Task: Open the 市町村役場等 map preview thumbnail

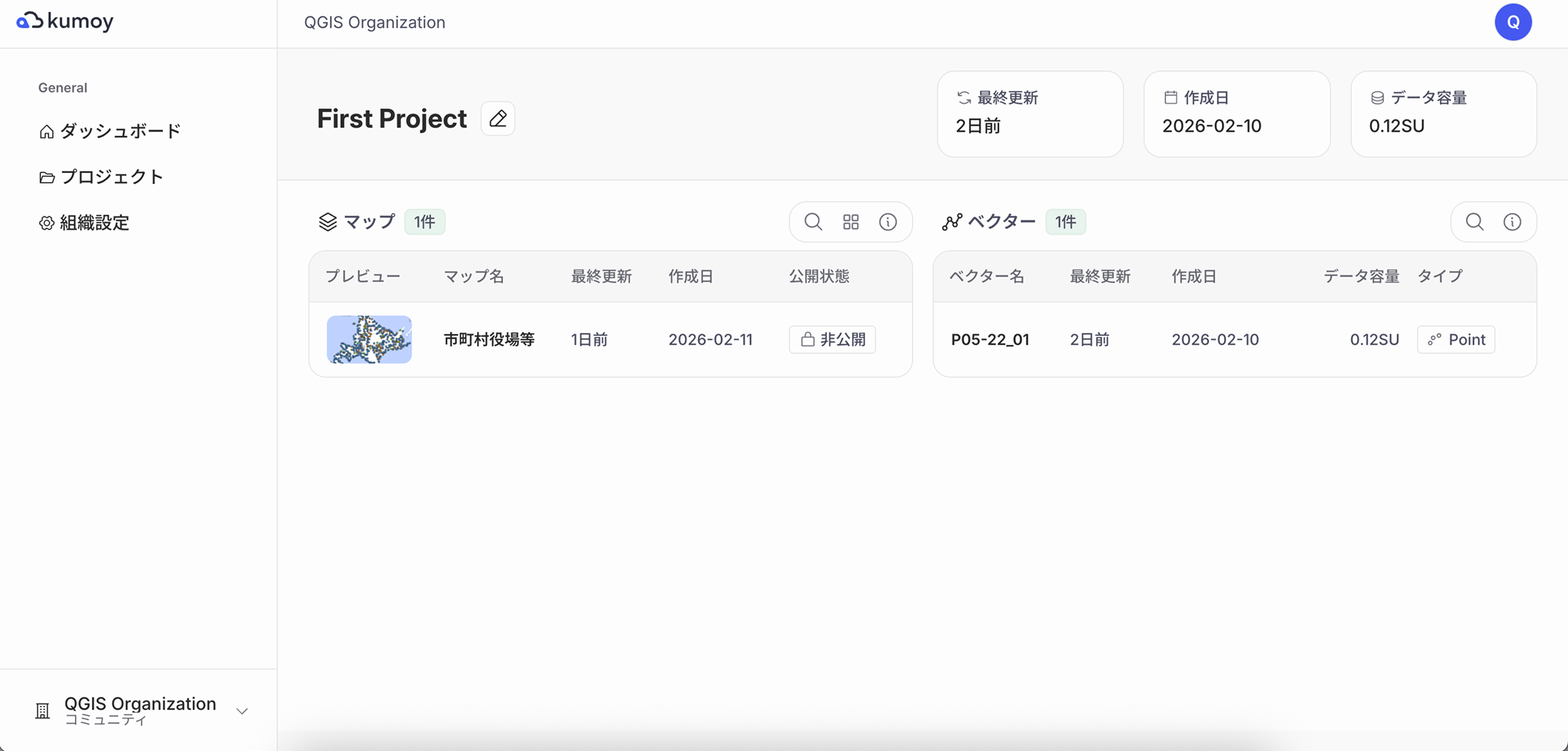Action: (x=369, y=340)
